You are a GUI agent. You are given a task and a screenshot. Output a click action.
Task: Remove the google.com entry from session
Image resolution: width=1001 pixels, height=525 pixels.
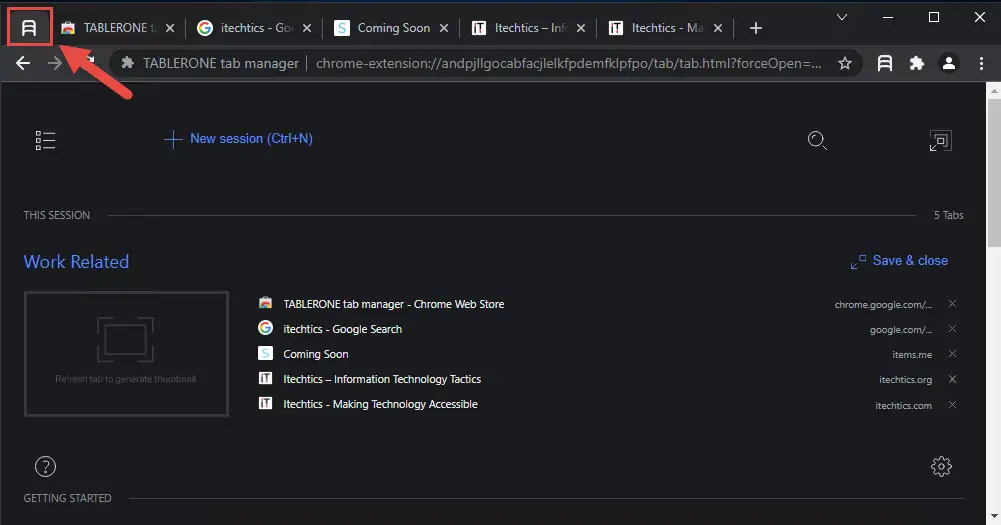(x=952, y=328)
